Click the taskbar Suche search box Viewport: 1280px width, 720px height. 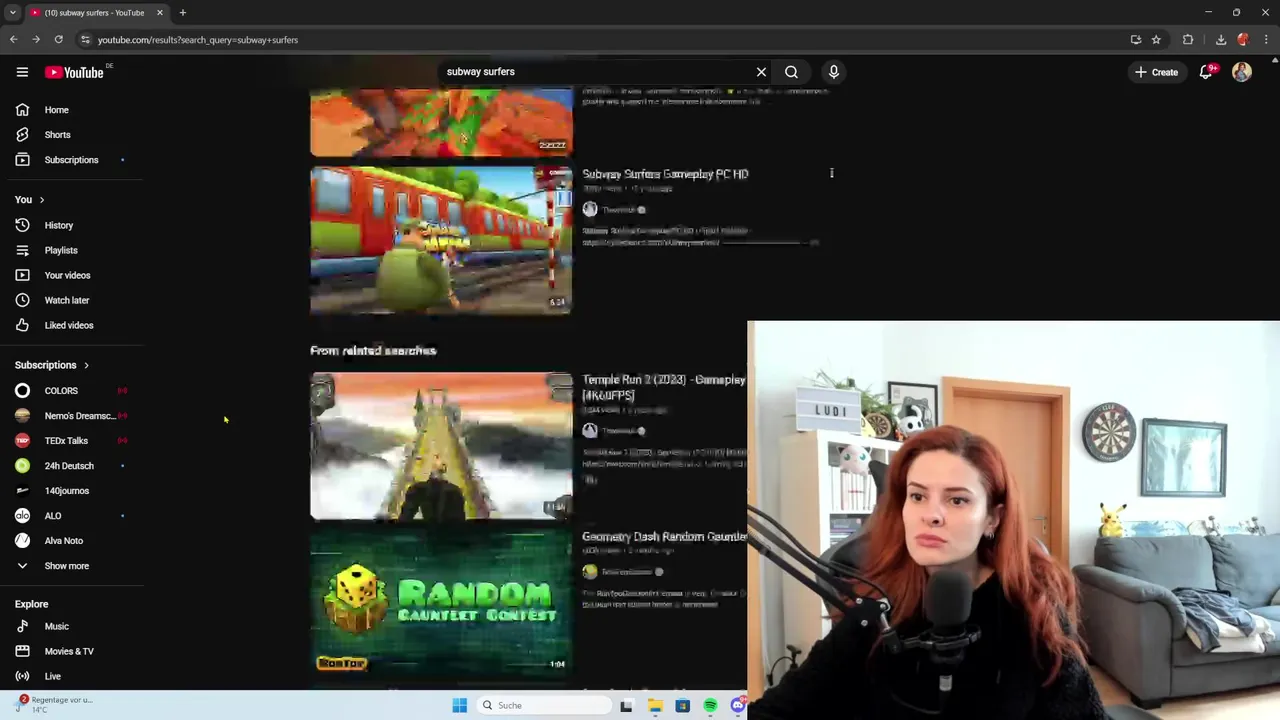[x=543, y=705]
